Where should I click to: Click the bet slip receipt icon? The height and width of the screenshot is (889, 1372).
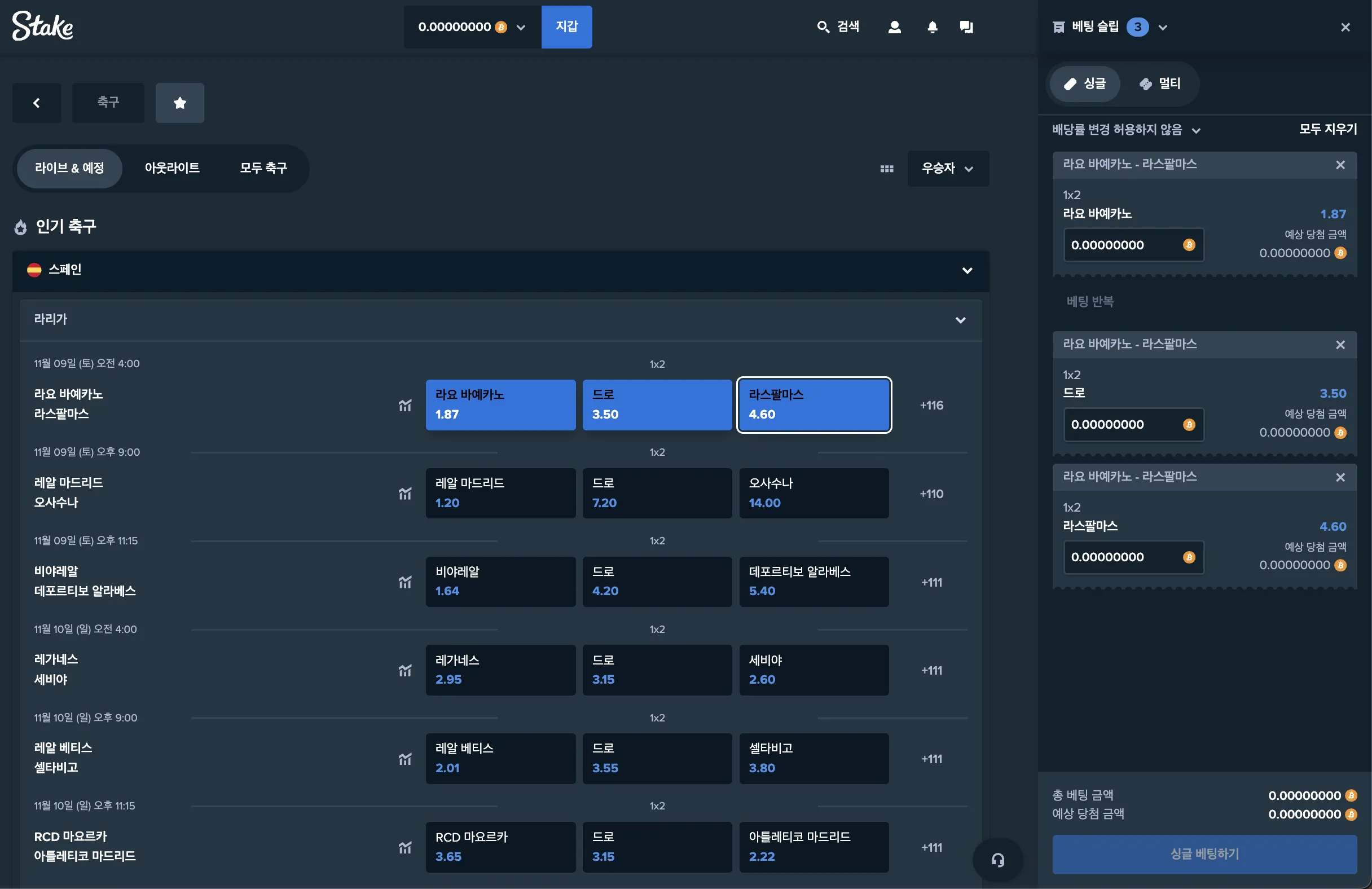pos(1058,27)
